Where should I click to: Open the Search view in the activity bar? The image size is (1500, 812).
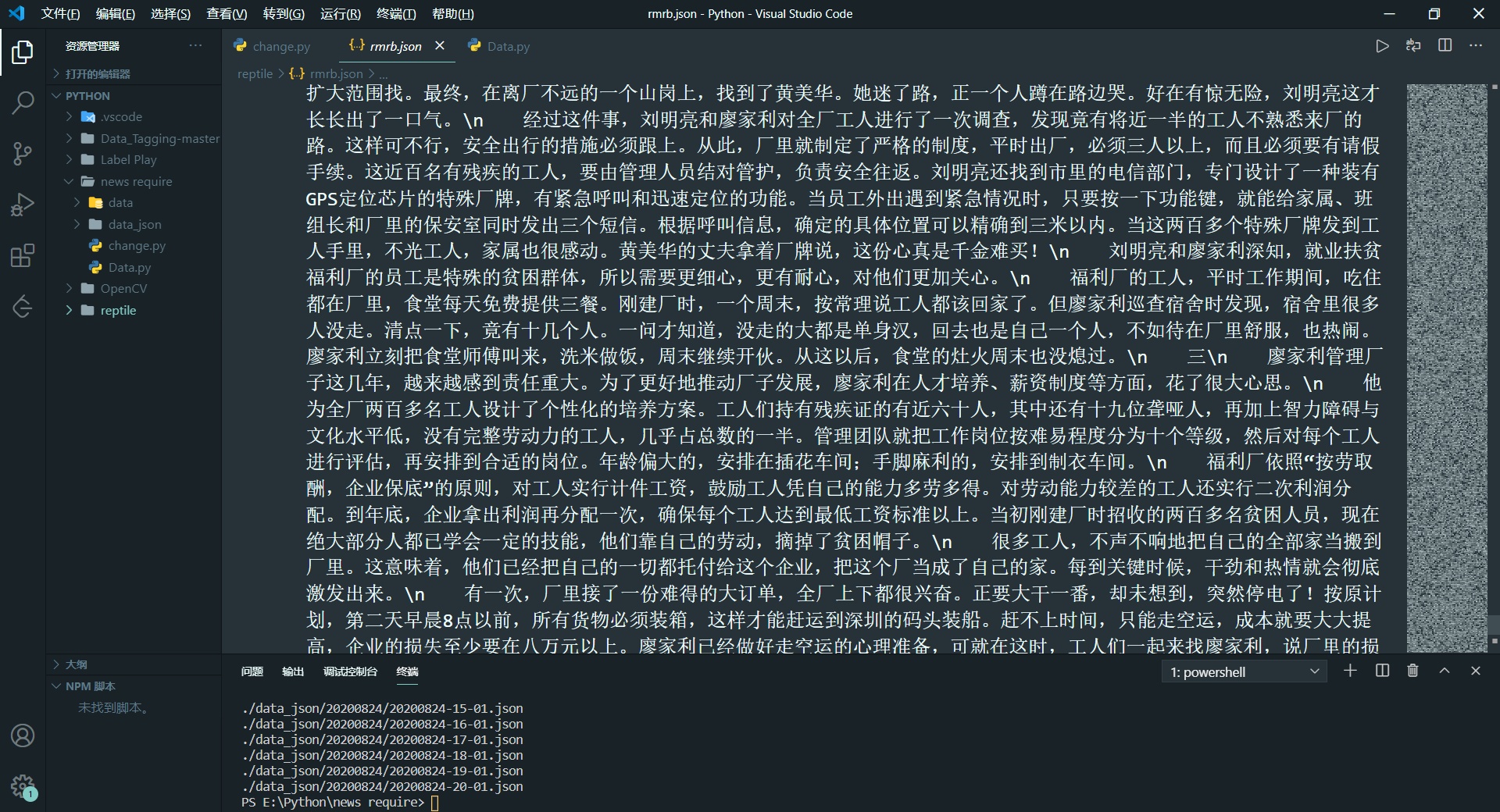(x=23, y=102)
